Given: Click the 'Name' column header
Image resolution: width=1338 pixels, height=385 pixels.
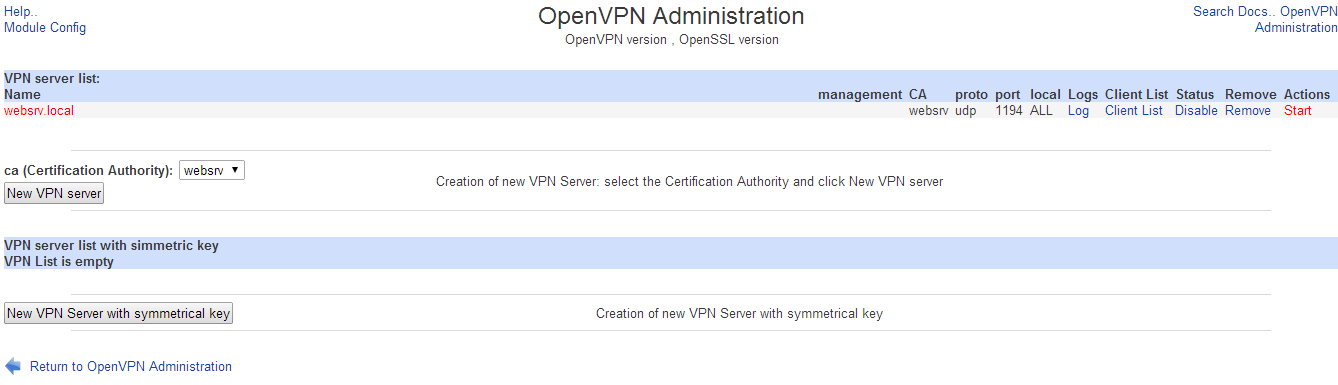Looking at the screenshot, I should pyautogui.click(x=22, y=94).
